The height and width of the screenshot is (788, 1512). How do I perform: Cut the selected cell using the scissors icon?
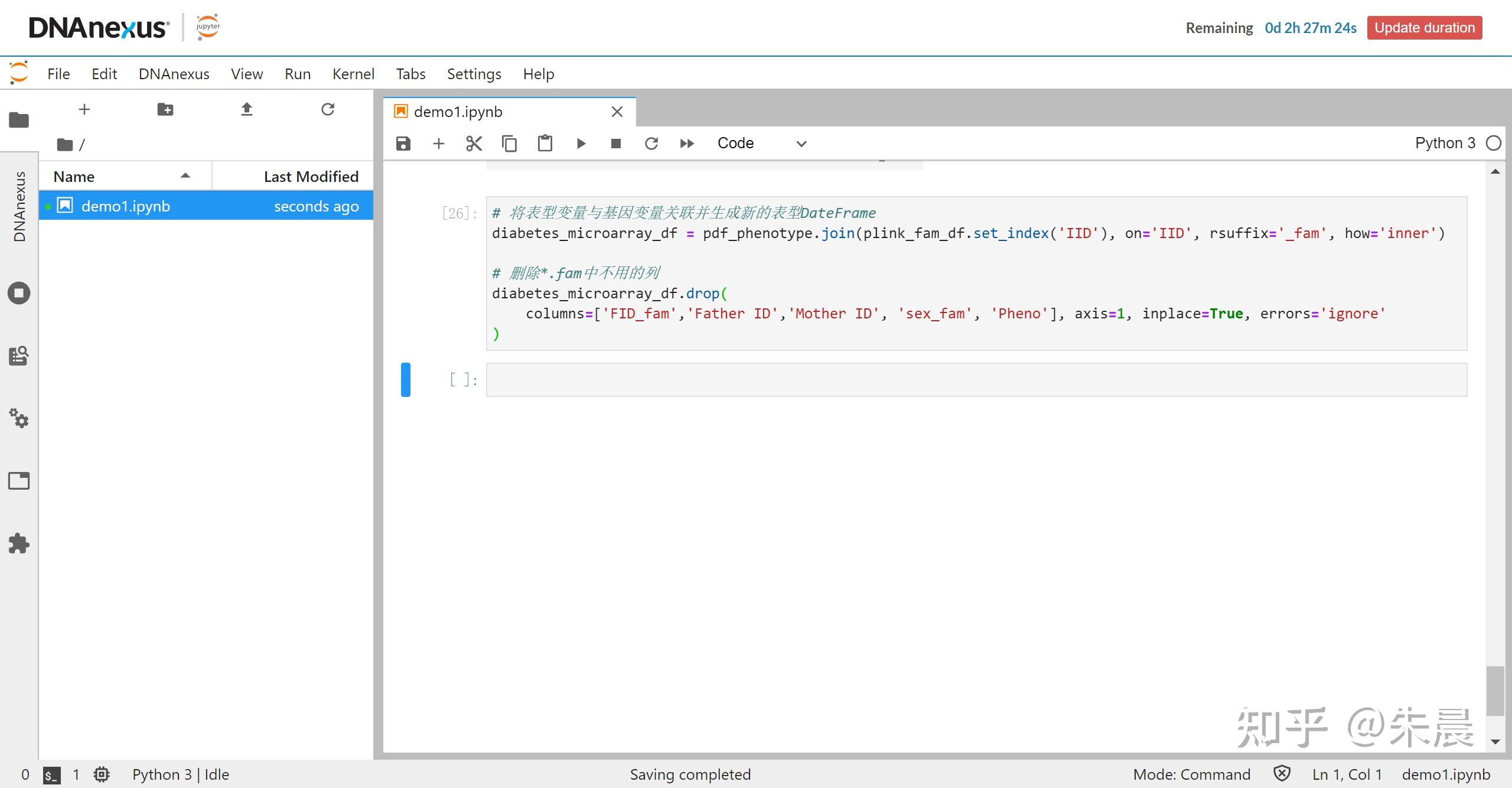pyautogui.click(x=474, y=144)
